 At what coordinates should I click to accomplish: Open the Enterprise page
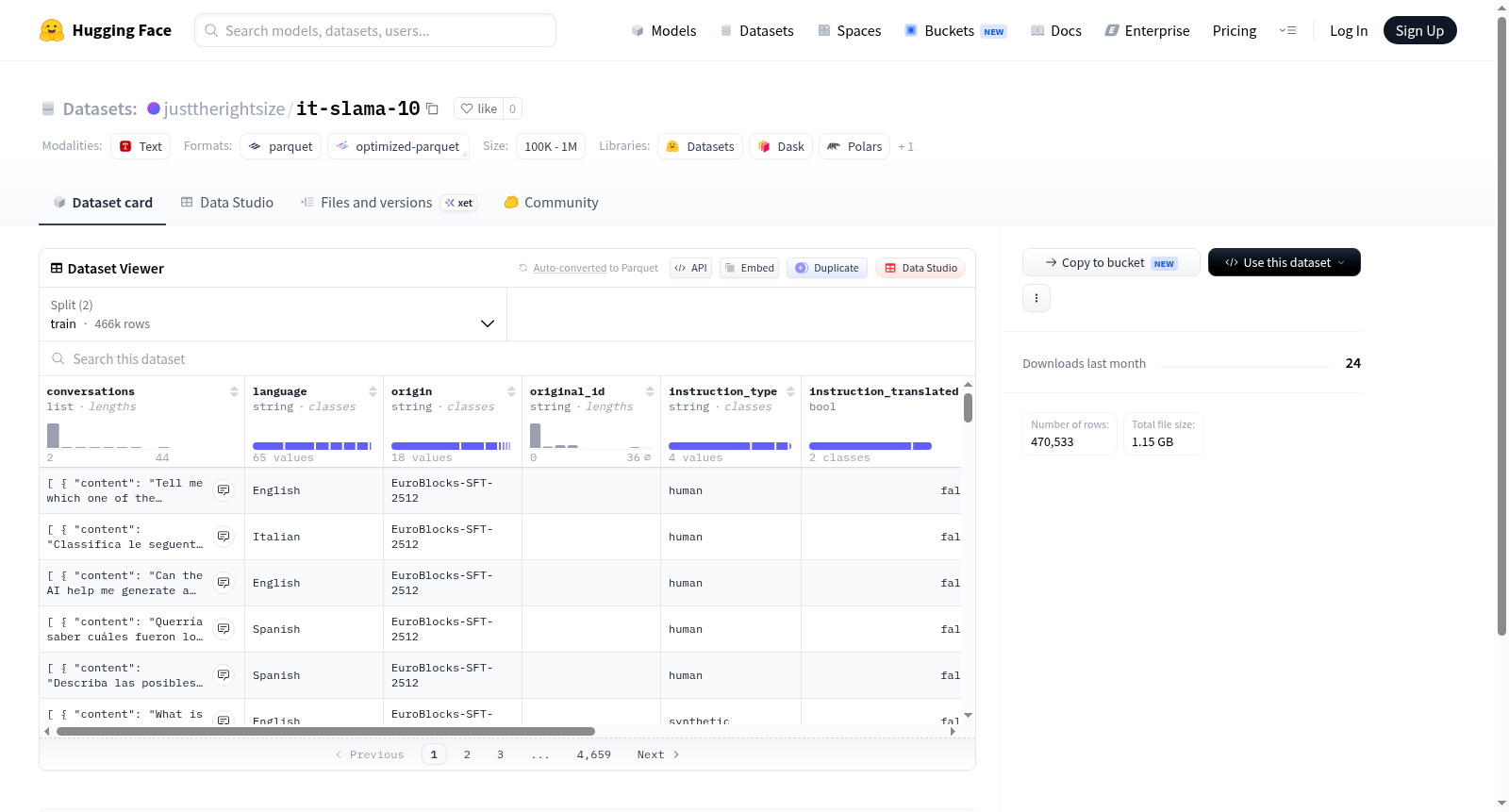pos(1147,30)
